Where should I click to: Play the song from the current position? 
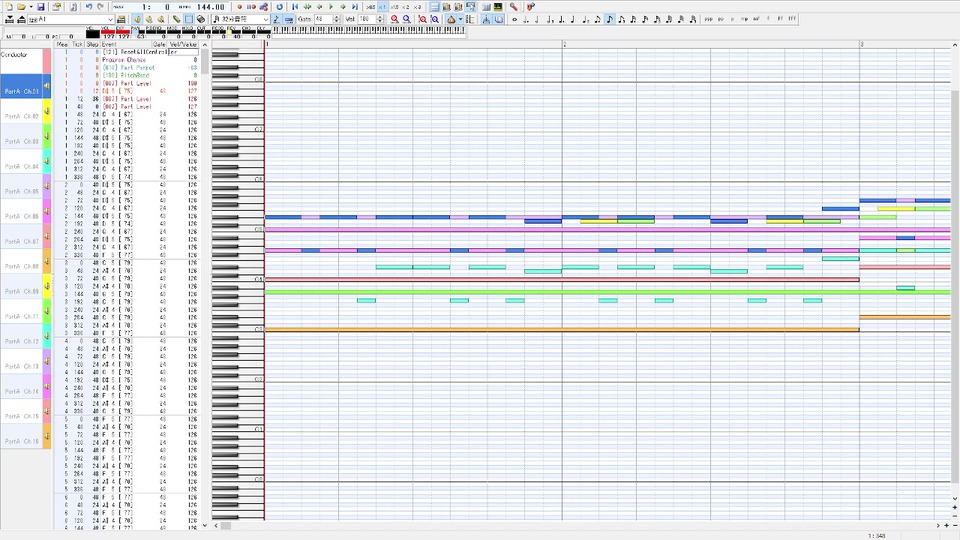(331, 7)
